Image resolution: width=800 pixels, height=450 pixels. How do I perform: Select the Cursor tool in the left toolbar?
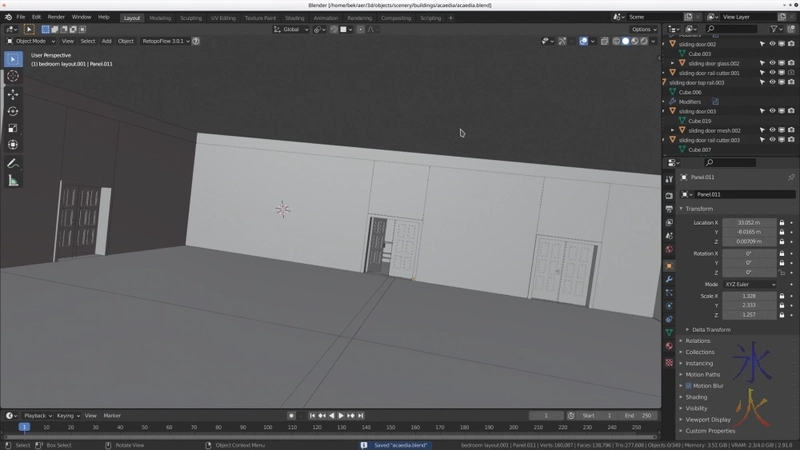coord(13,76)
